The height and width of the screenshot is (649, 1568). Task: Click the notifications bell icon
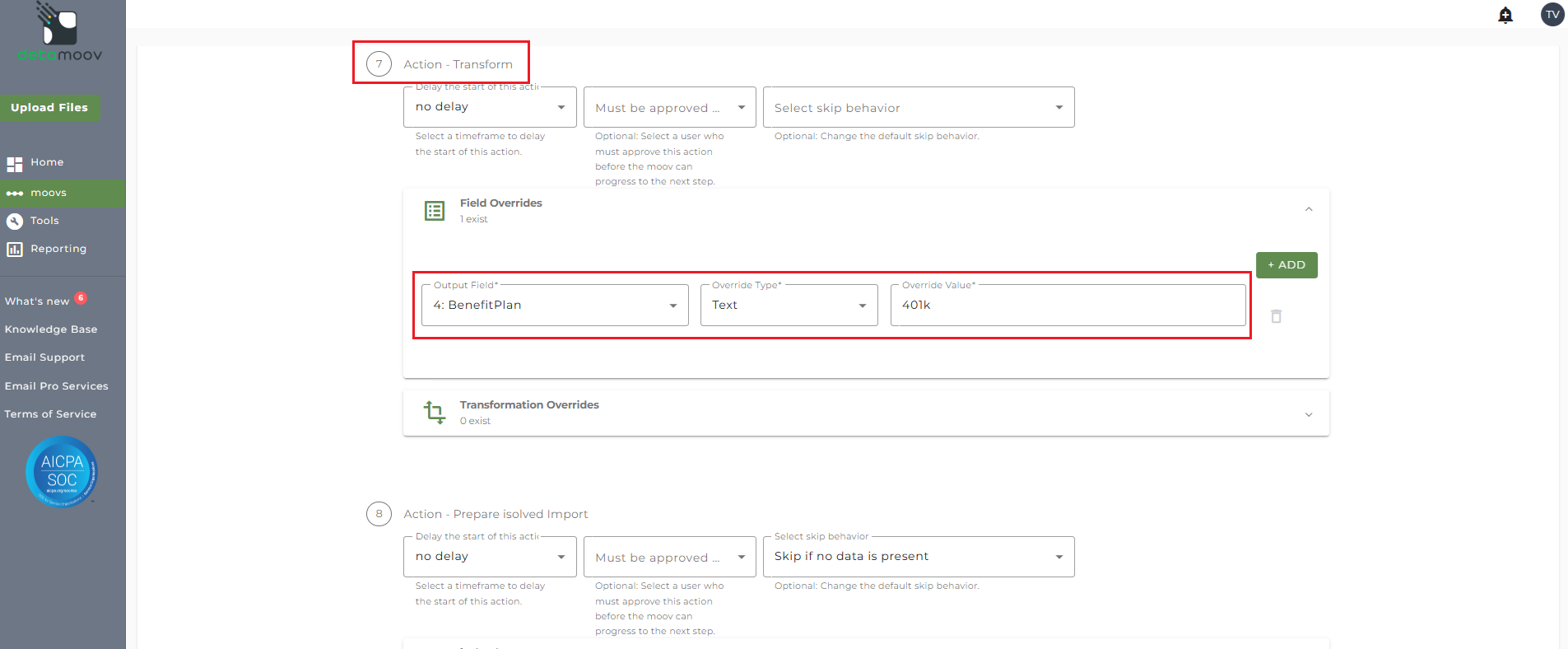pyautogui.click(x=1505, y=15)
